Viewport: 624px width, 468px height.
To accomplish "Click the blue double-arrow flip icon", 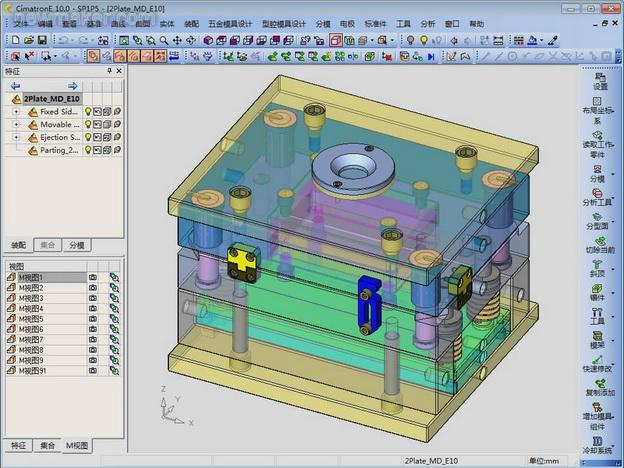I will (x=174, y=56).
